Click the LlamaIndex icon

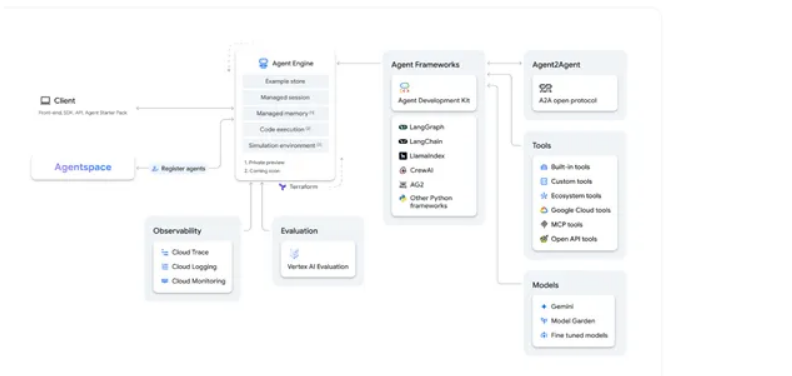(x=403, y=156)
